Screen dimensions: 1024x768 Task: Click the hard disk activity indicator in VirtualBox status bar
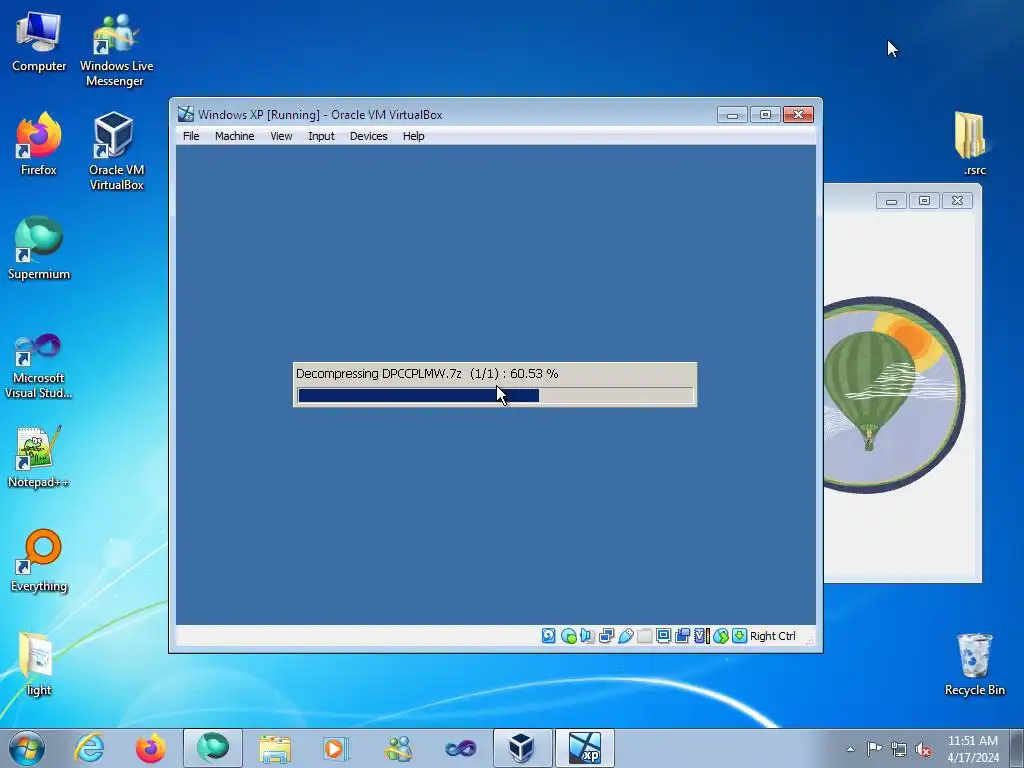coord(549,635)
